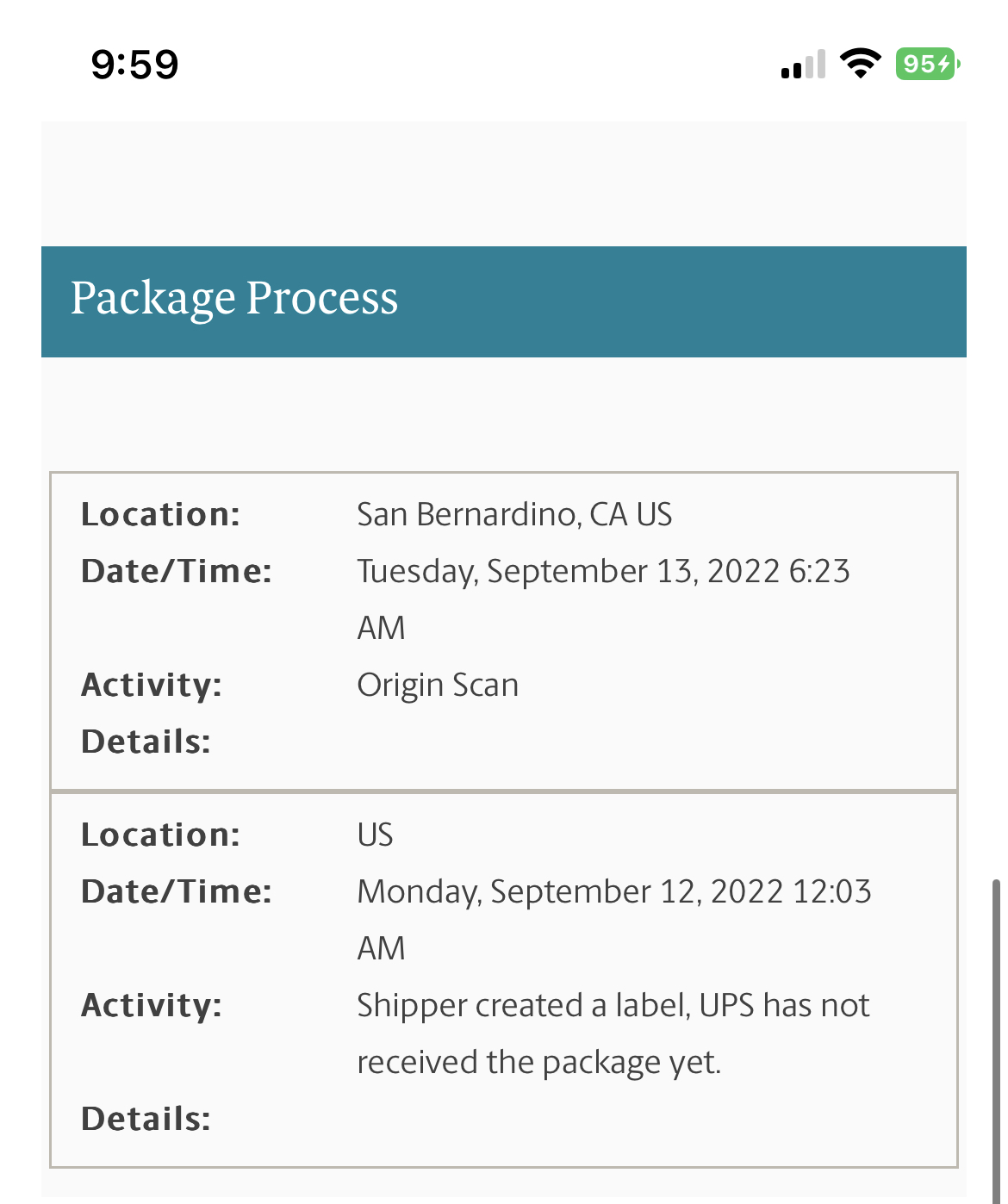The image size is (1008, 1204).
Task: Select the Origin Scan activity text
Action: (x=438, y=685)
